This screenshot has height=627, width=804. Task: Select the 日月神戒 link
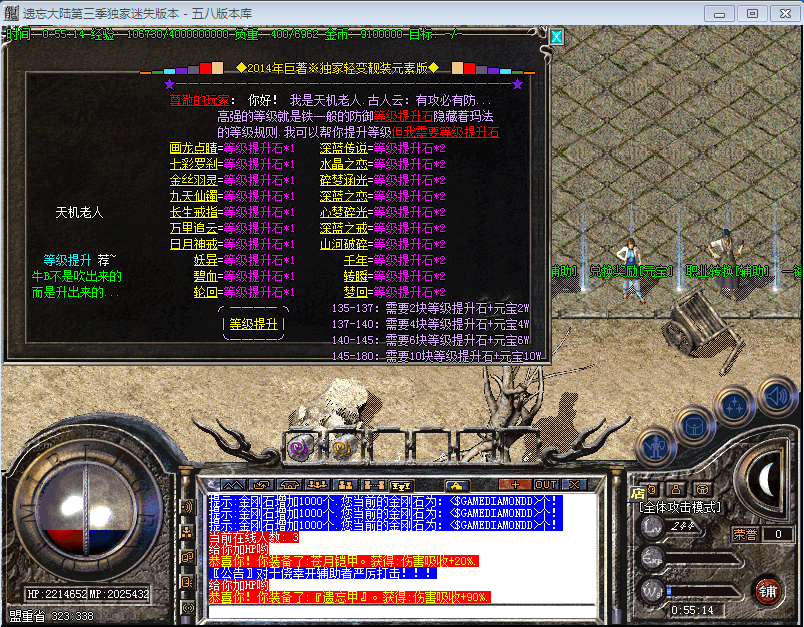coord(194,244)
